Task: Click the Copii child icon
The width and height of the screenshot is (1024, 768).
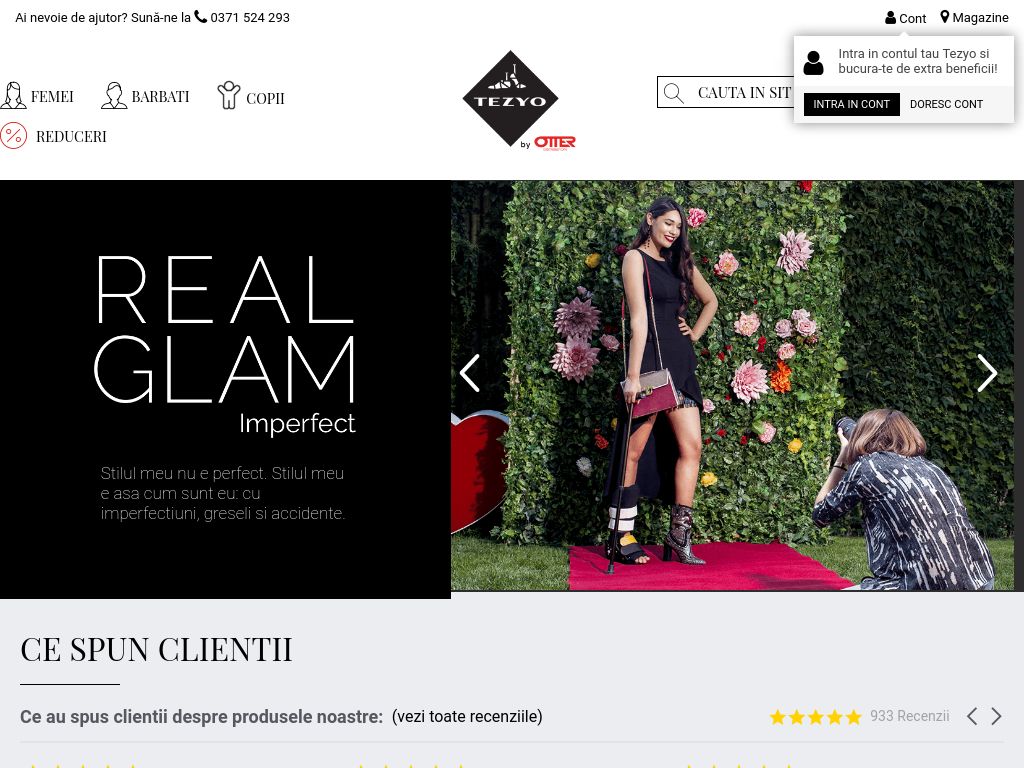Action: pyautogui.click(x=229, y=95)
